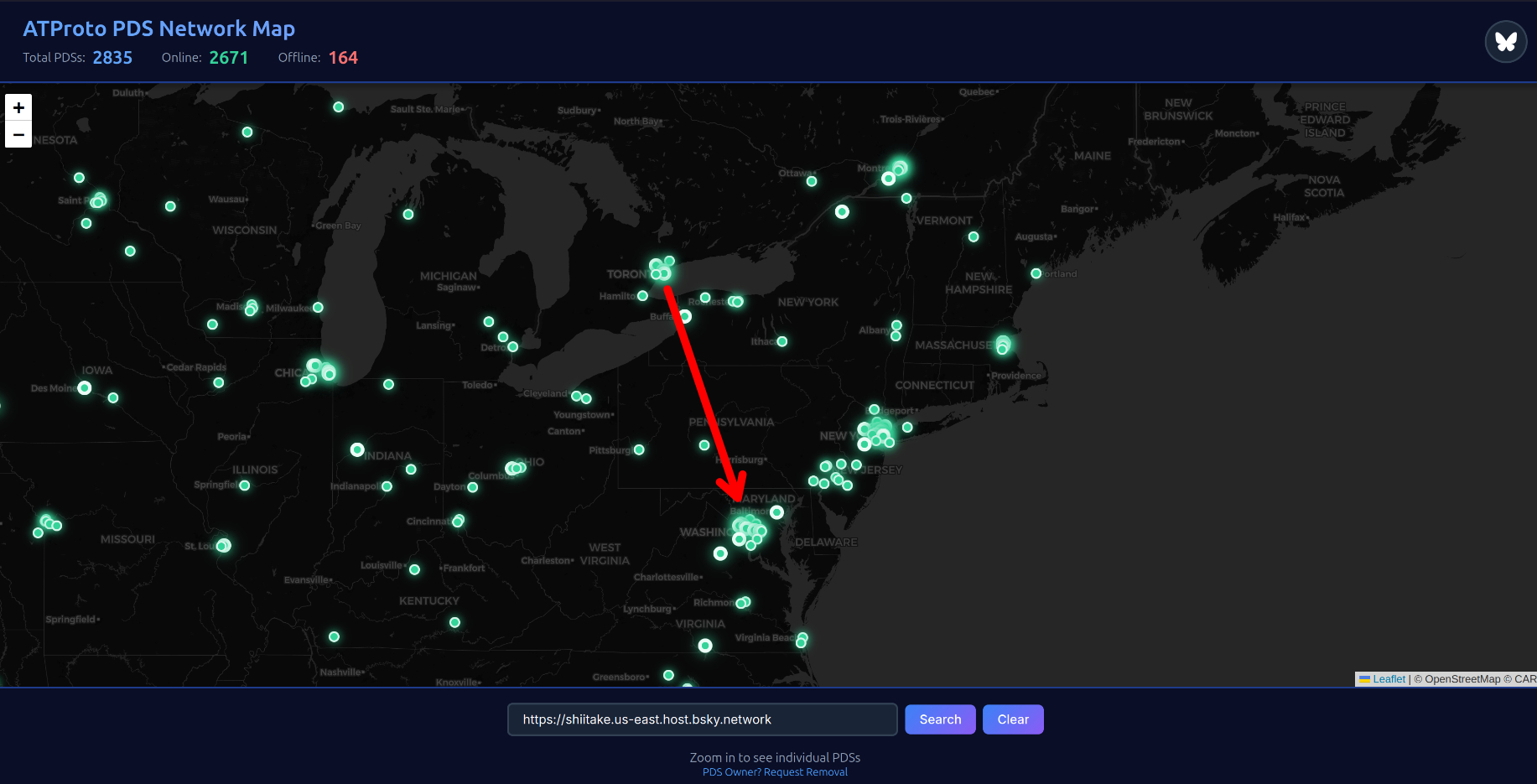
Task: Select the PDS marker at Ithaca
Action: (782, 341)
